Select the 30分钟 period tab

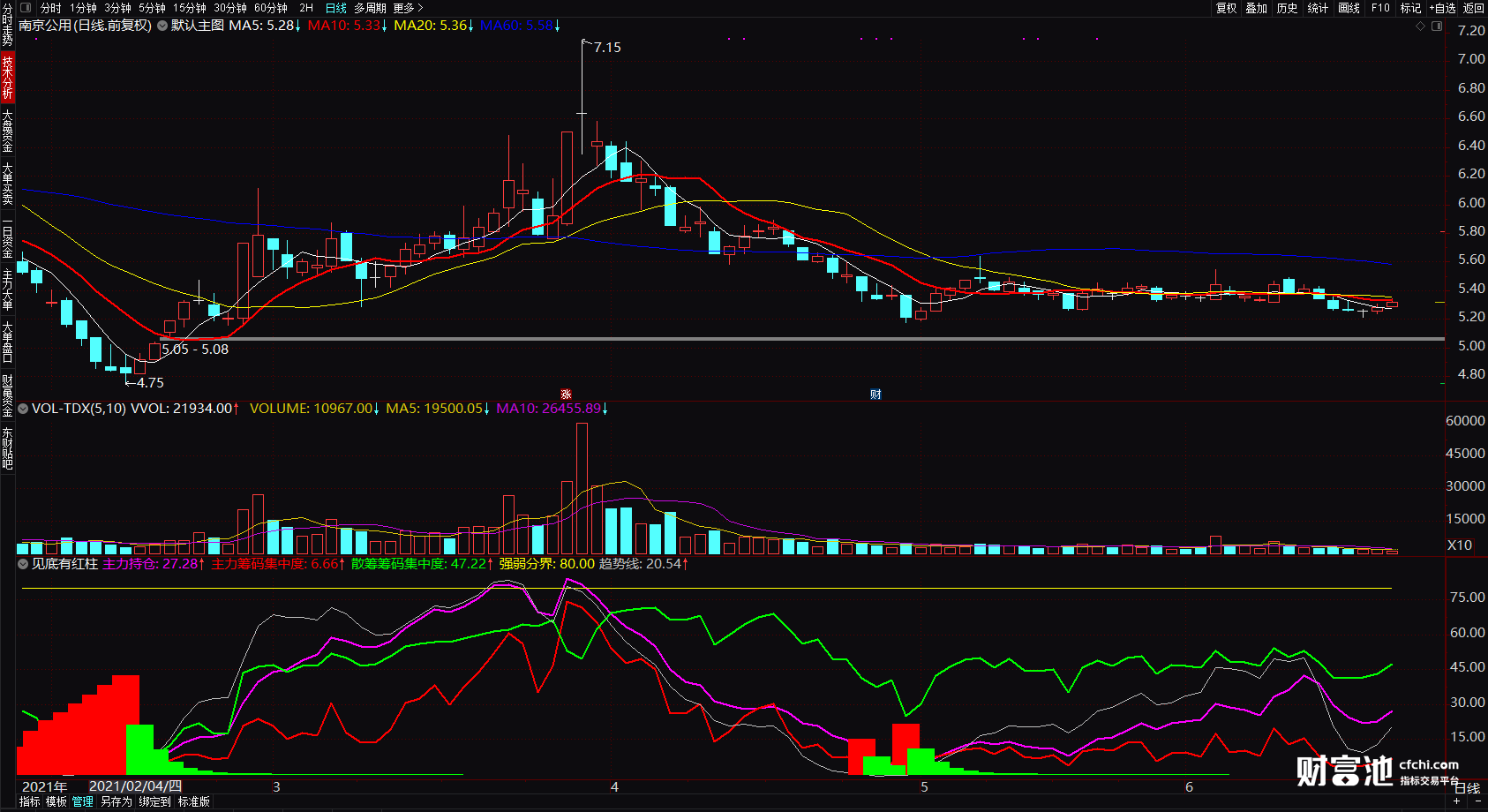(x=230, y=8)
